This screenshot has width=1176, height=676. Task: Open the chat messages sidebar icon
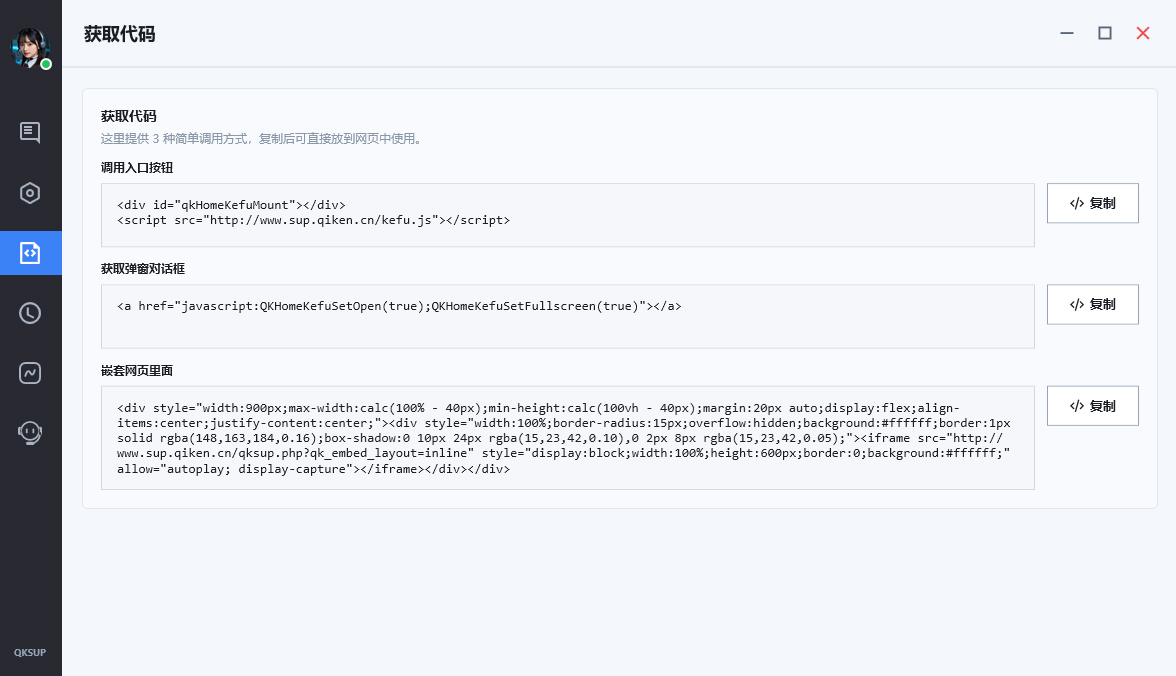click(30, 132)
